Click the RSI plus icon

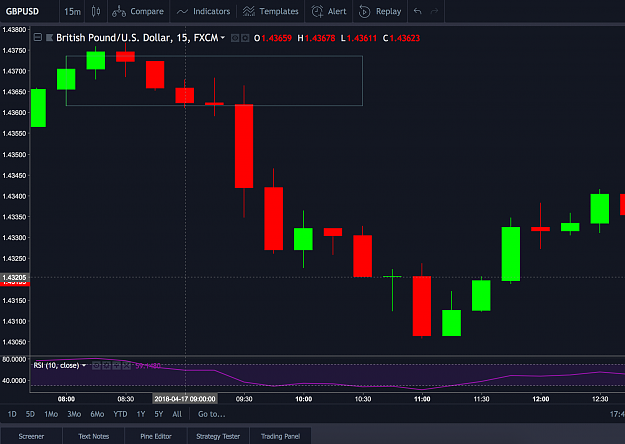point(116,365)
